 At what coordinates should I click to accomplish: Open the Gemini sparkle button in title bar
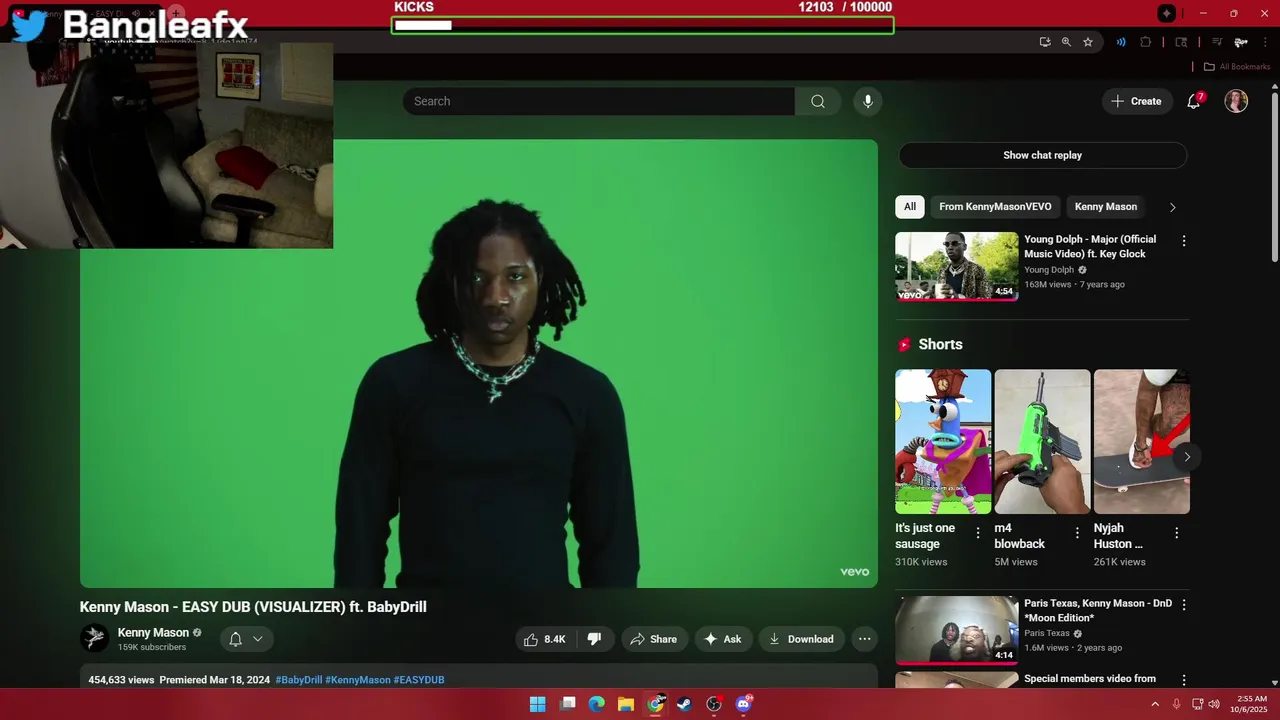pos(1166,13)
